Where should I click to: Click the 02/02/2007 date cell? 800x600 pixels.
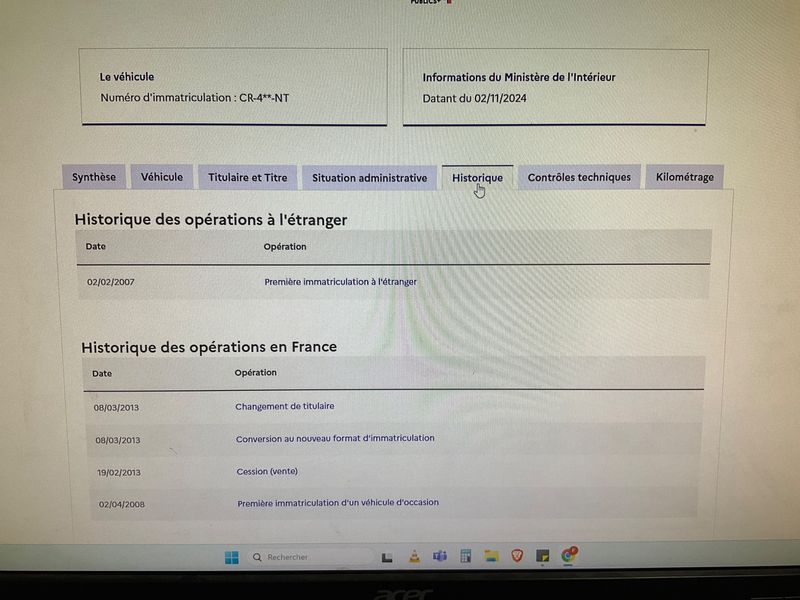111,282
